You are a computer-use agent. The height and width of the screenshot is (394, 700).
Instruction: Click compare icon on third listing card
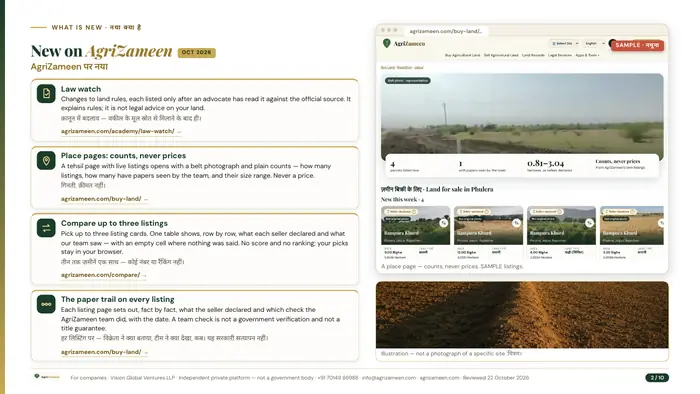589,223
